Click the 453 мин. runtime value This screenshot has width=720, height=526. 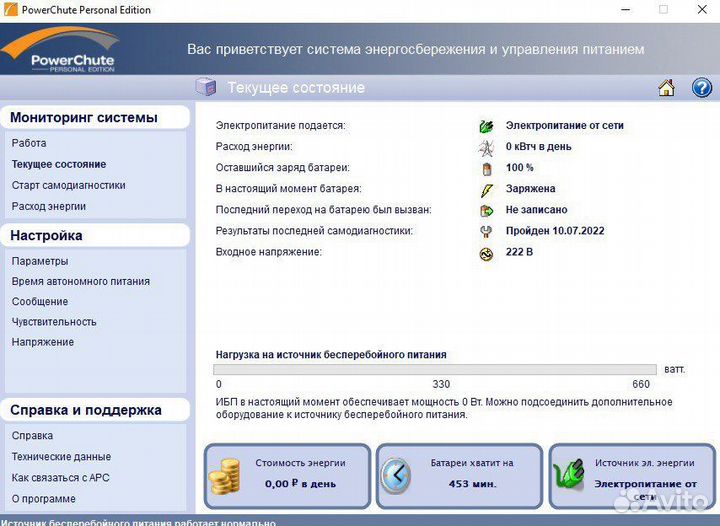point(472,484)
